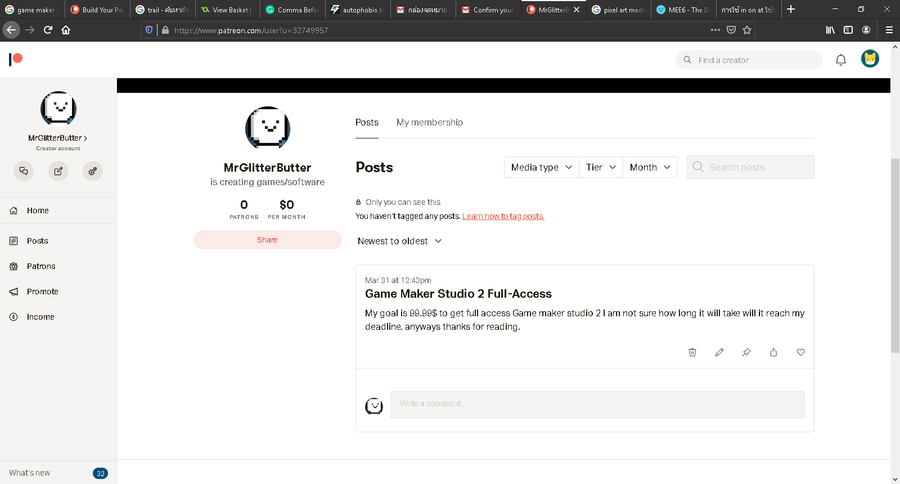
Task: Open the cat avatar account menu
Action: pyautogui.click(x=870, y=59)
